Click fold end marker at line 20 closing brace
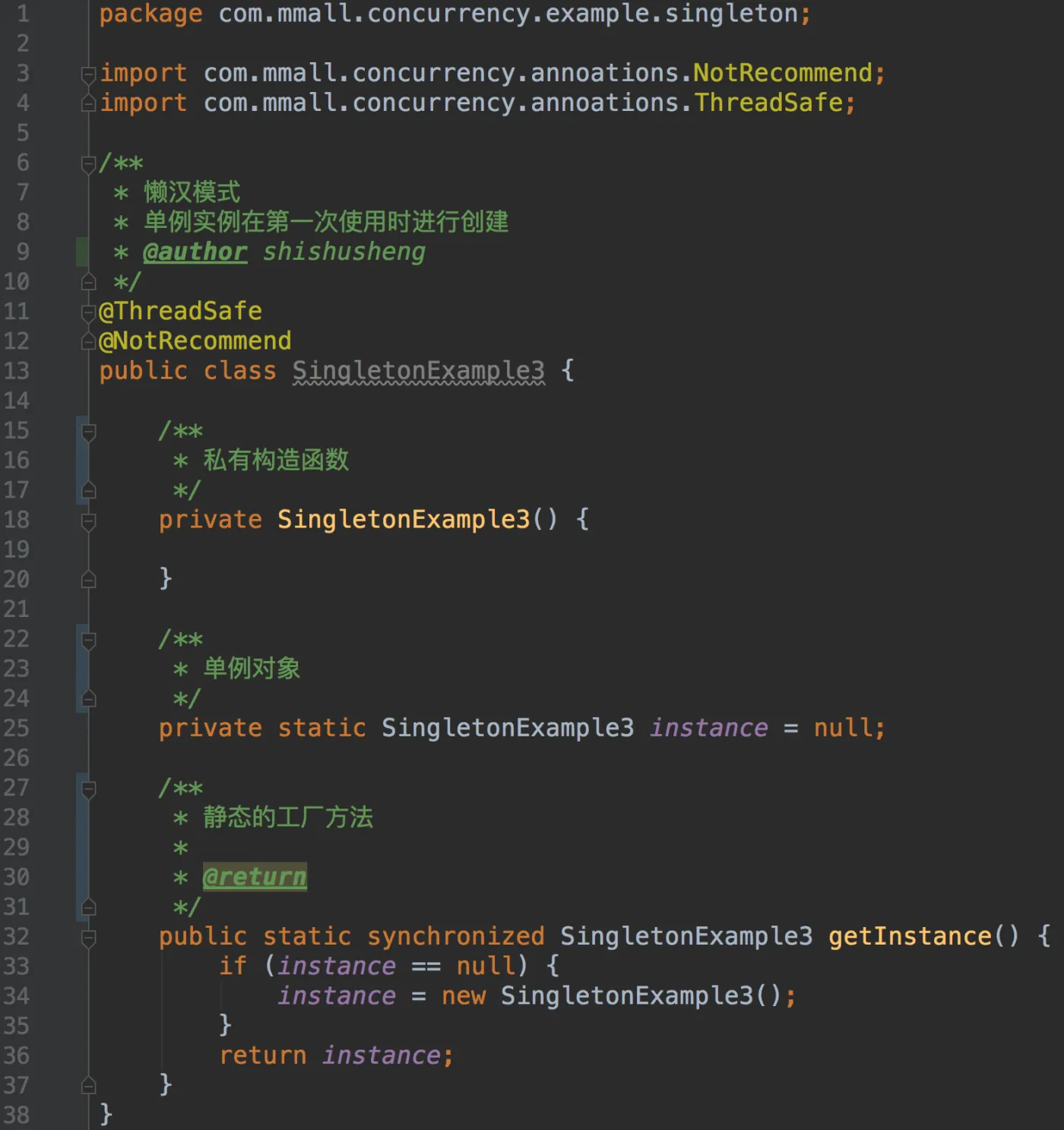This screenshot has width=1064, height=1130. [88, 580]
